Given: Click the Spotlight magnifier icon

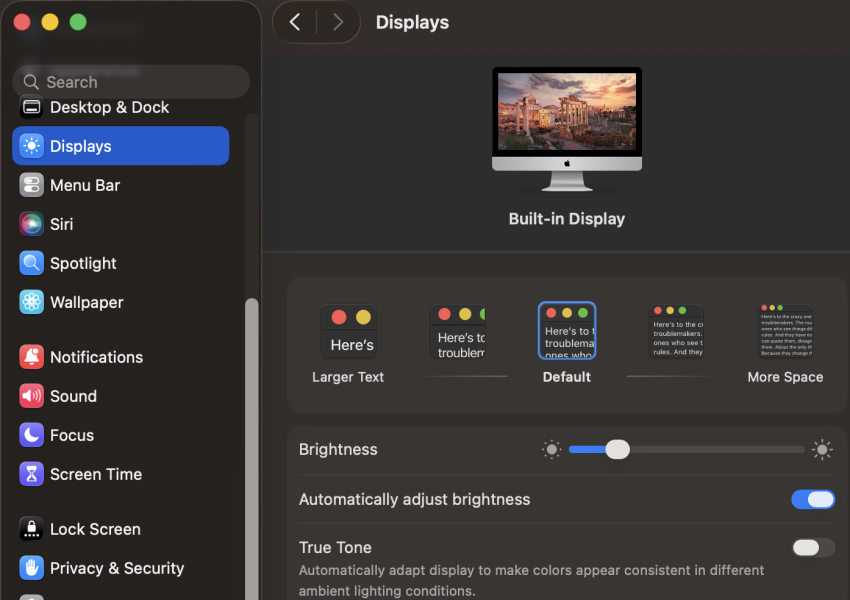Looking at the screenshot, I should point(32,263).
